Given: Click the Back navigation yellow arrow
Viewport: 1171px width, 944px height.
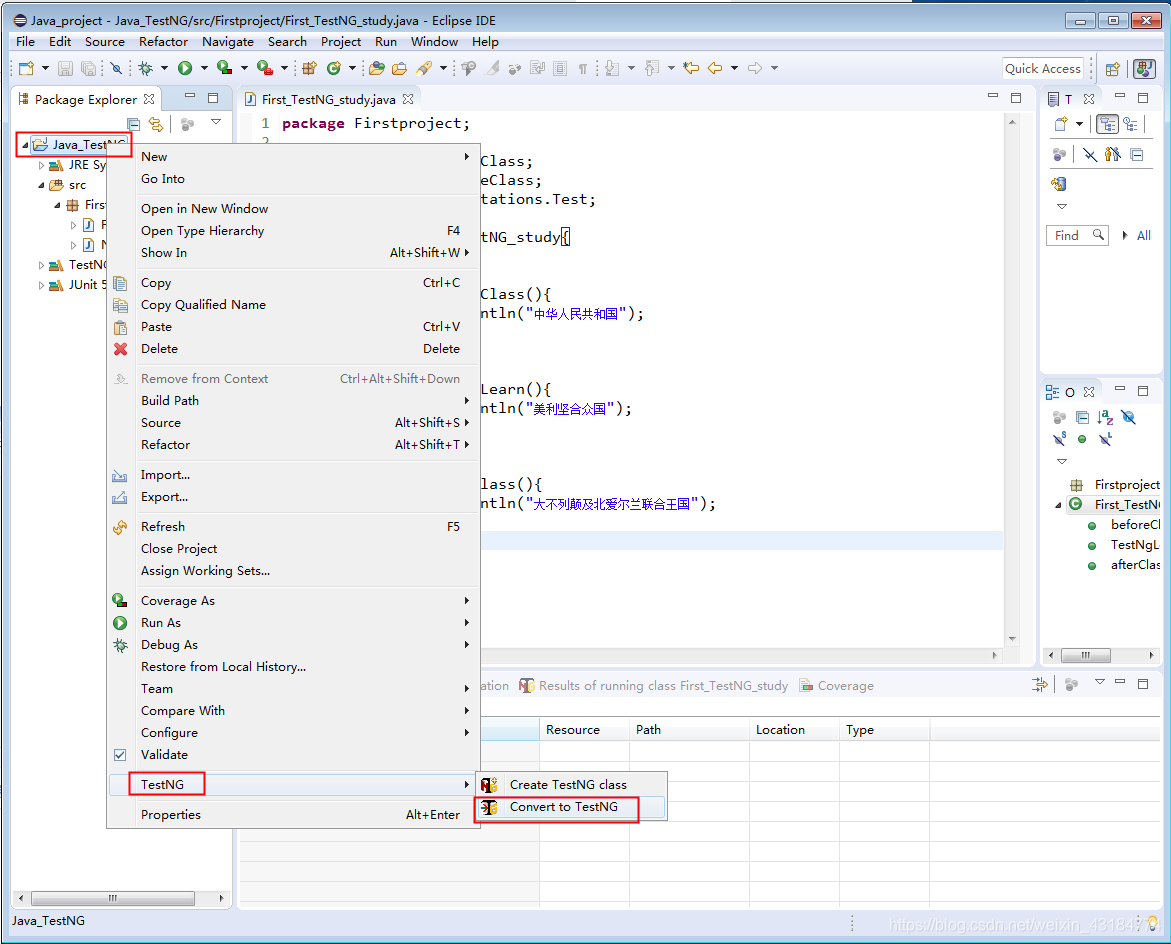Looking at the screenshot, I should 715,68.
